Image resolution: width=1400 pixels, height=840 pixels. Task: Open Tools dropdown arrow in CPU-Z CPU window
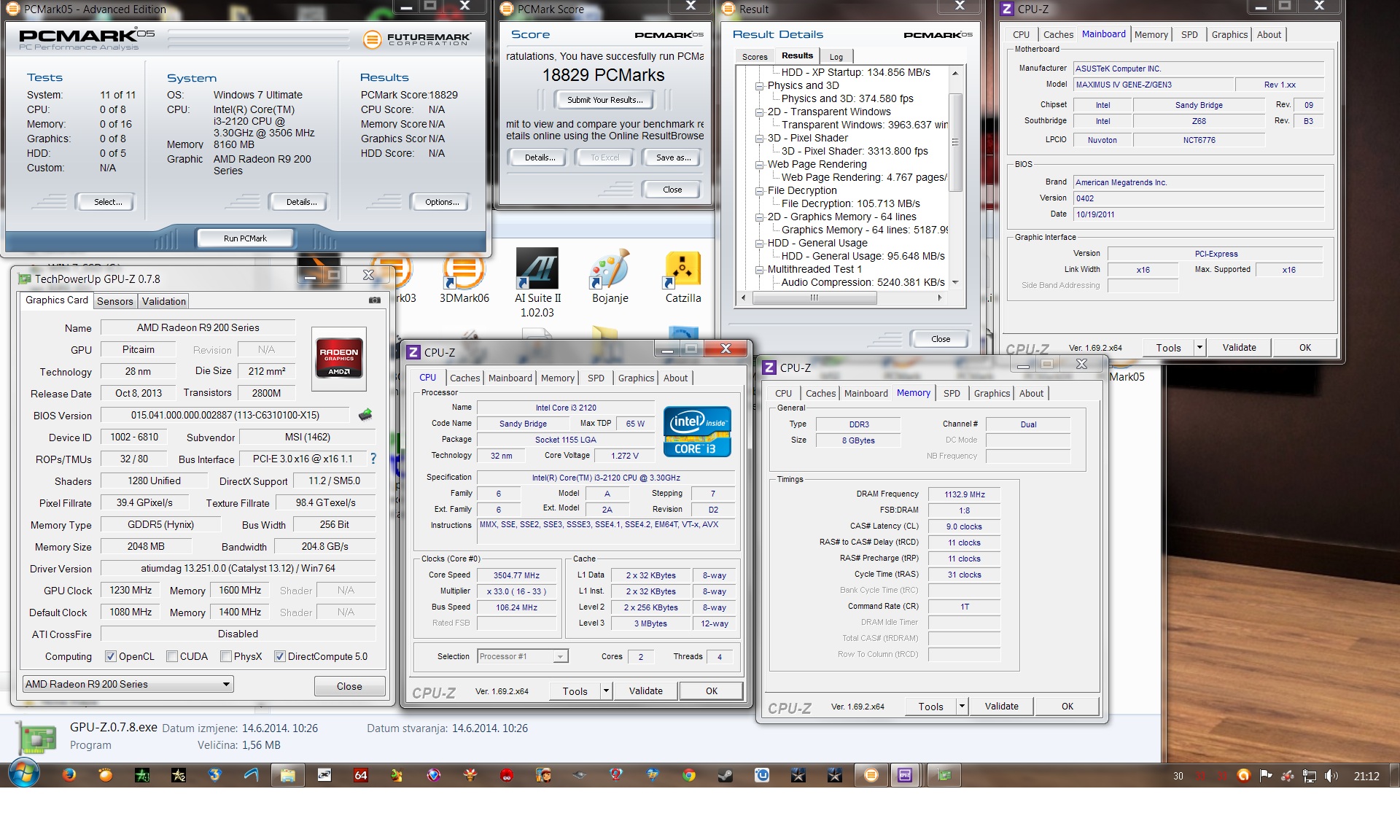click(605, 691)
